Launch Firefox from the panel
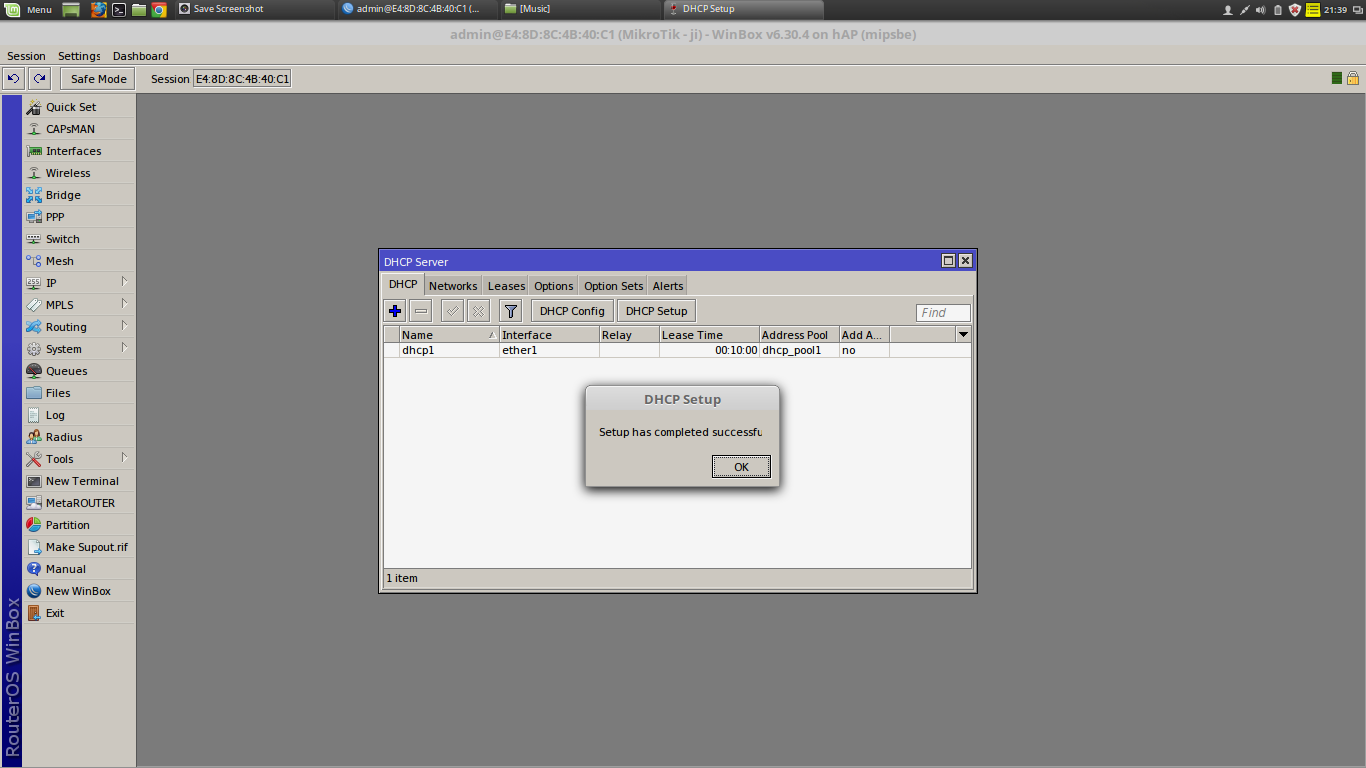1366x768 pixels. tap(98, 9)
